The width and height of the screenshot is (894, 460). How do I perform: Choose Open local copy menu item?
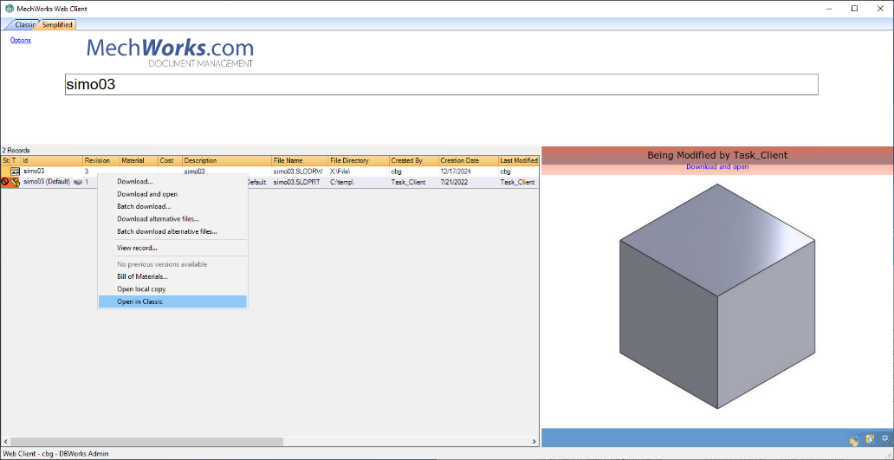coord(173,289)
